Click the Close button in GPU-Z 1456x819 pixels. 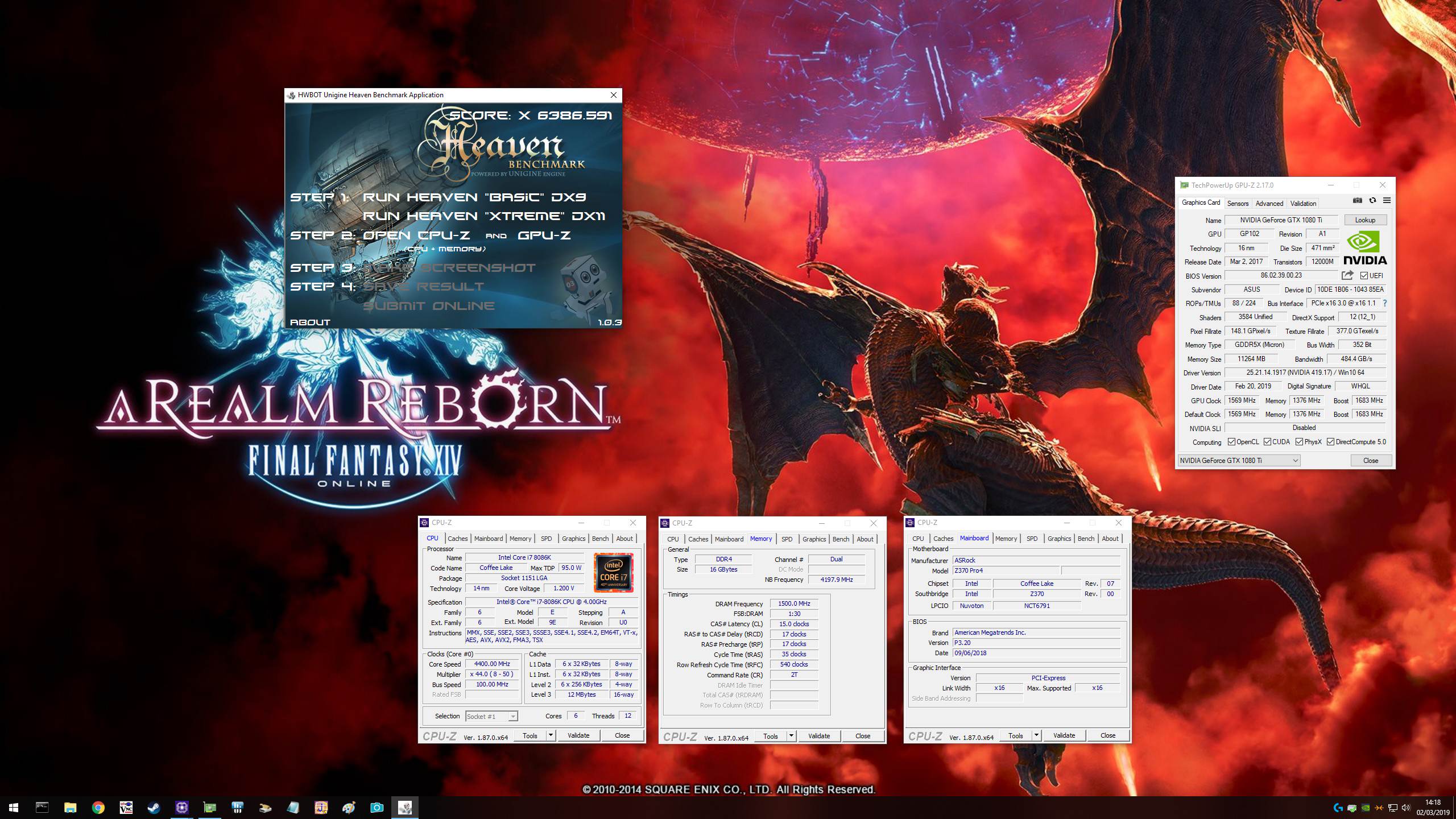click(1371, 461)
